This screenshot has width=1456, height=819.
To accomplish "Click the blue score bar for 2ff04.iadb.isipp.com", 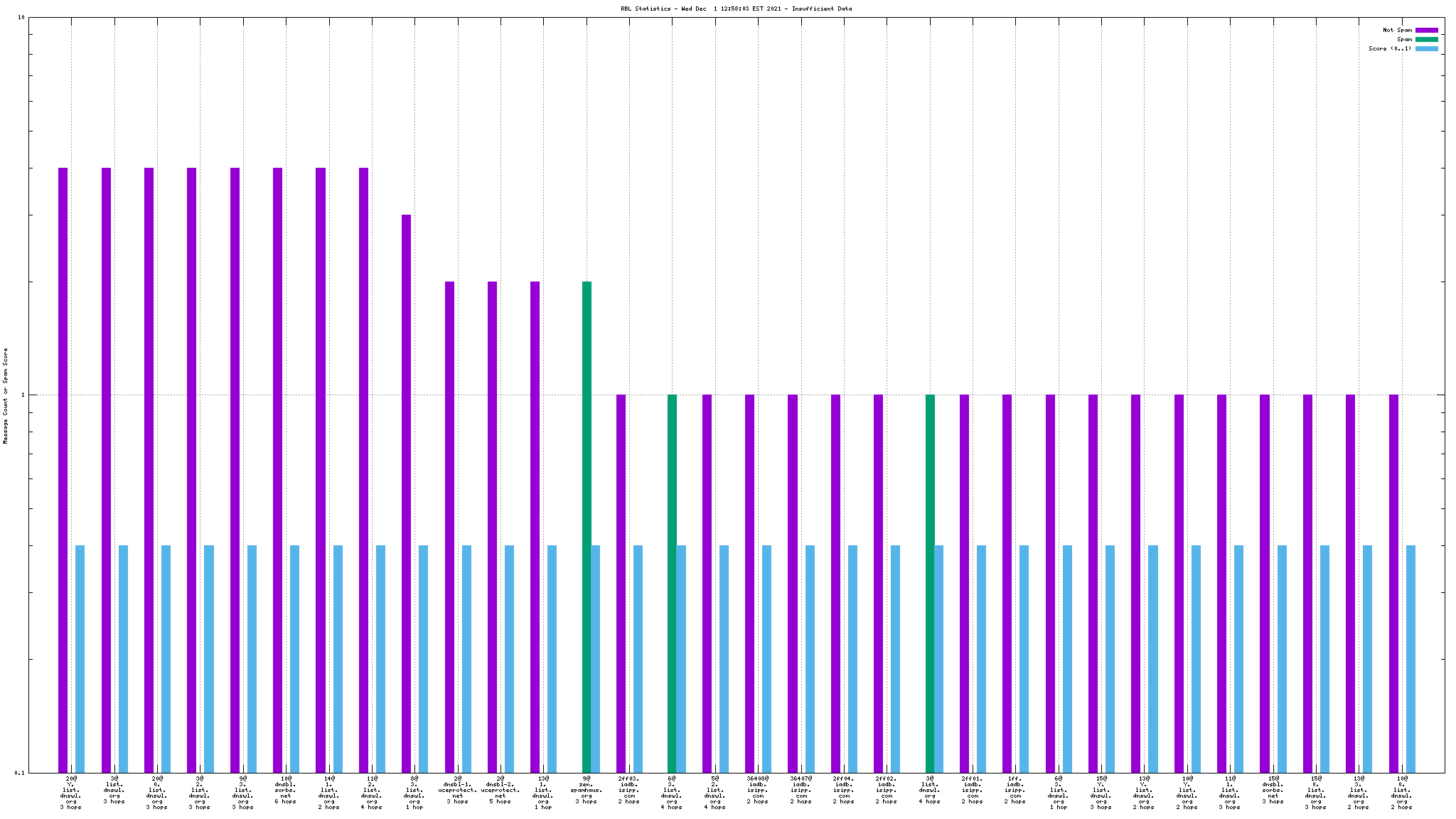I will pyautogui.click(x=852, y=658).
